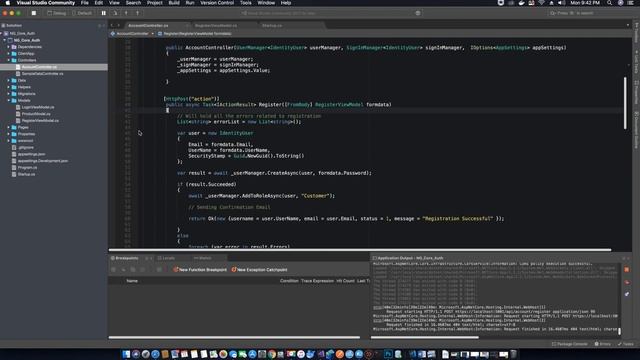Open the AccountController class breadcrumb dropdown

pos(132,33)
